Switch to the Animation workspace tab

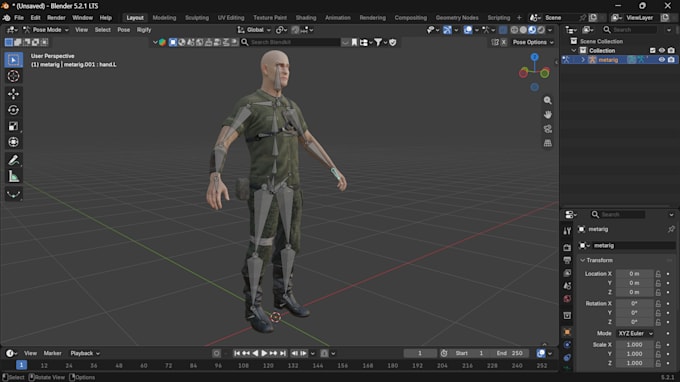point(337,18)
